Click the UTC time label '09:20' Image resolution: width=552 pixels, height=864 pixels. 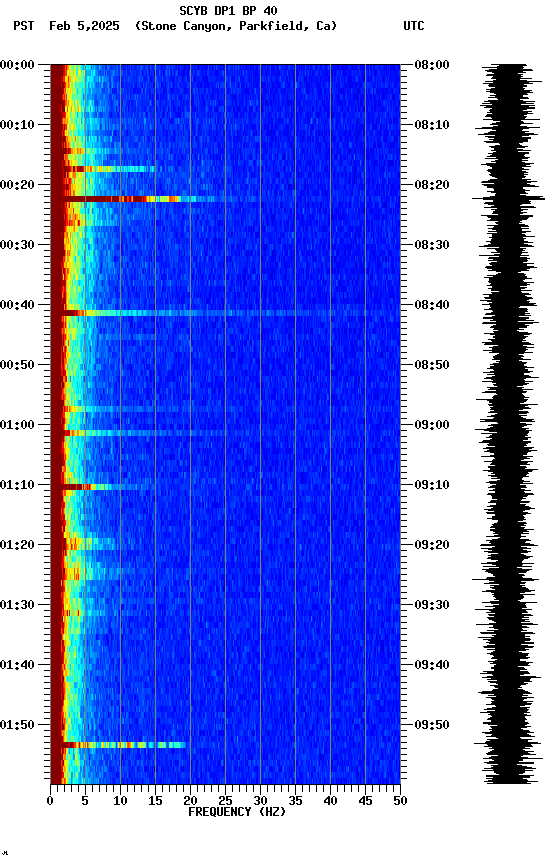click(x=432, y=545)
